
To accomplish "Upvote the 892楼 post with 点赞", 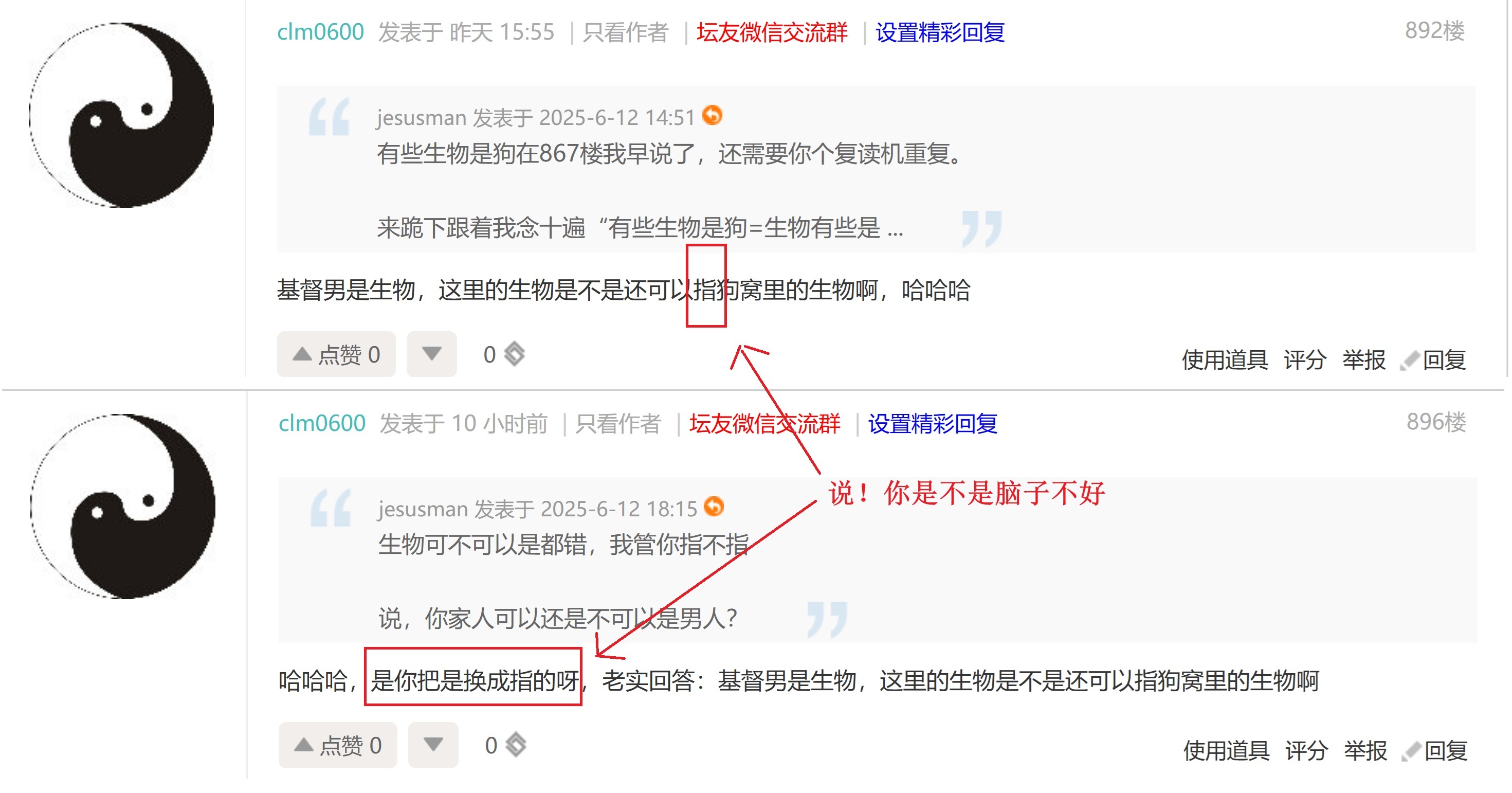I will pyautogui.click(x=336, y=354).
